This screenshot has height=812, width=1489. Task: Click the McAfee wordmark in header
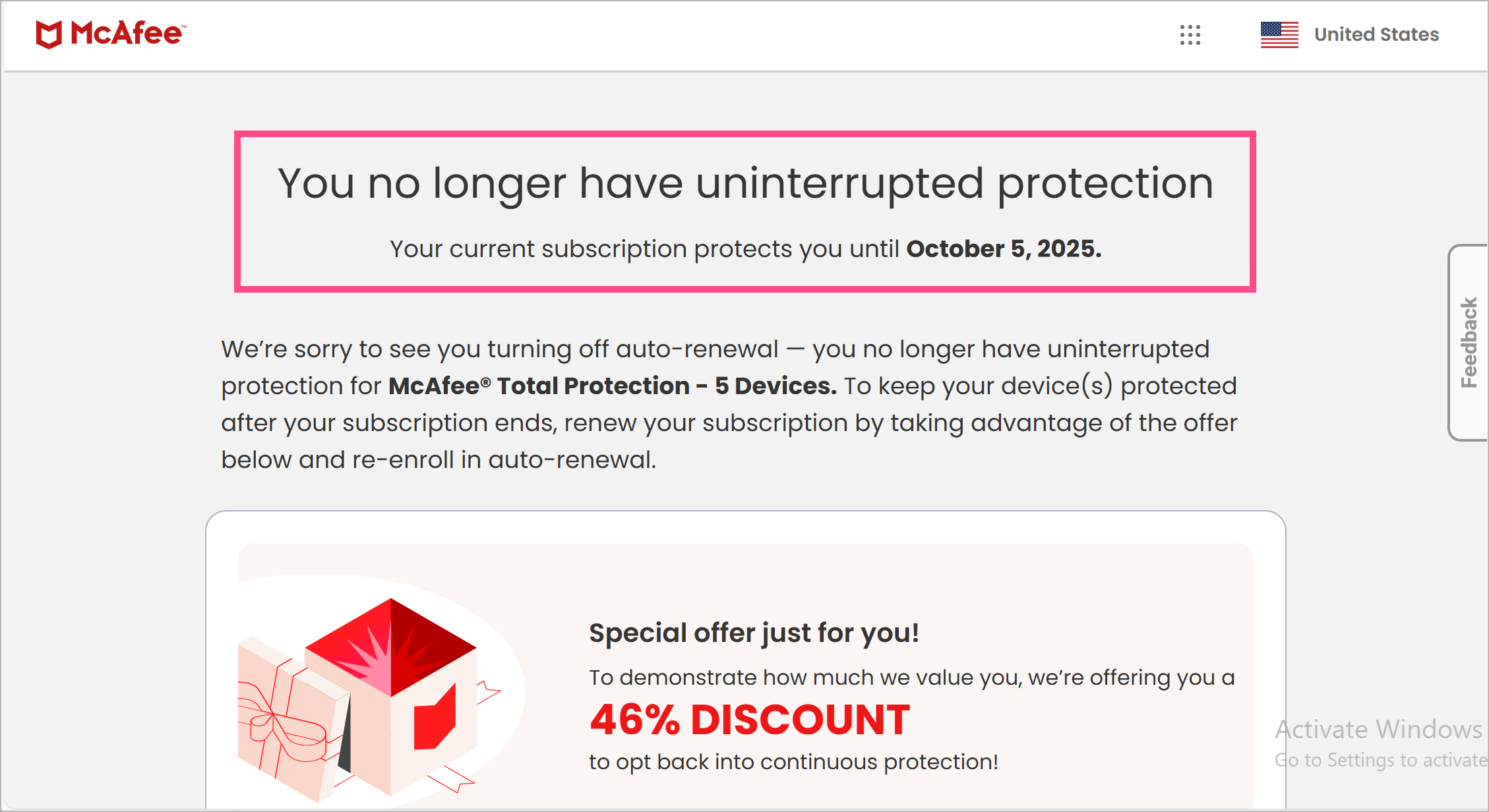point(127,33)
